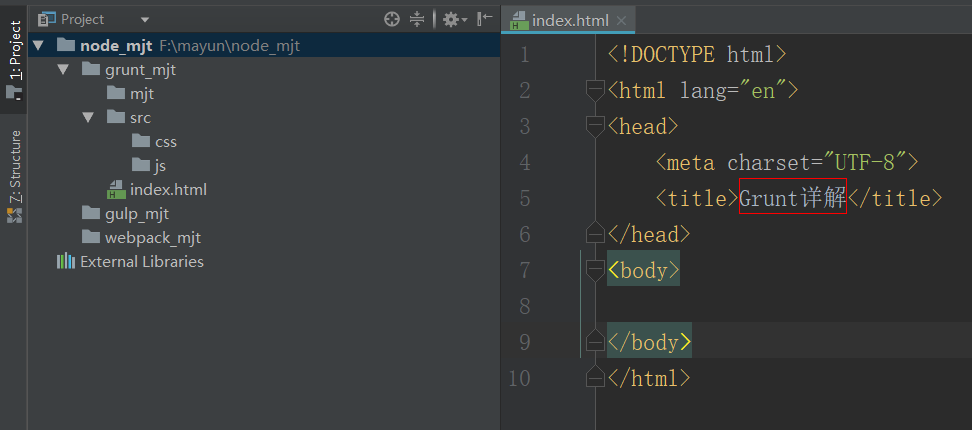Screen dimensions: 972x430
Task: Click the scroll from source target icon
Action: point(392,19)
